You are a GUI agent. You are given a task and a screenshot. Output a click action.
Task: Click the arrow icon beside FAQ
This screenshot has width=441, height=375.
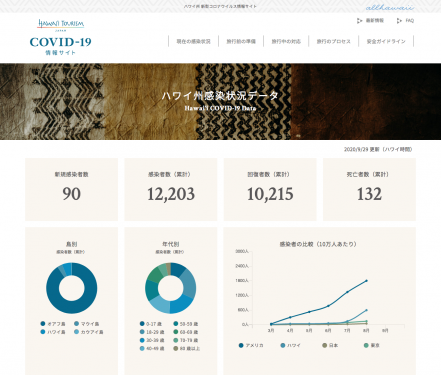click(x=399, y=21)
